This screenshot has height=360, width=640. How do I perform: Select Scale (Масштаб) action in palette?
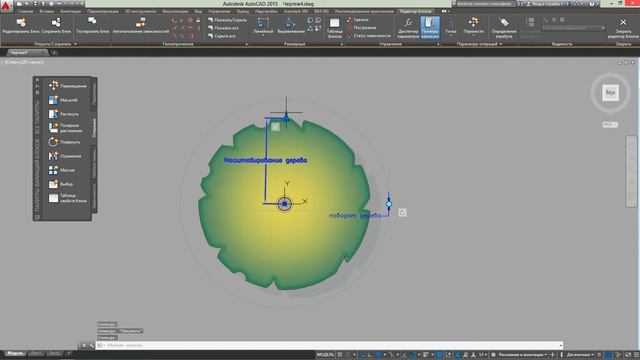[x=64, y=100]
